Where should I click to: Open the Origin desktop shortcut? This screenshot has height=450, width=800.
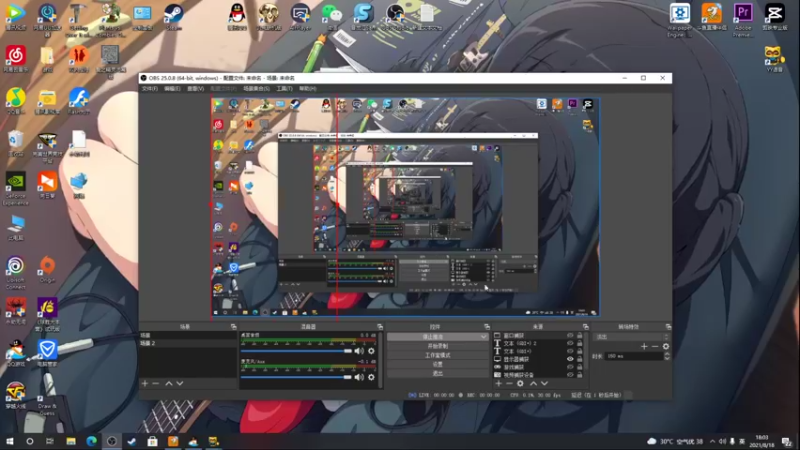(47, 269)
